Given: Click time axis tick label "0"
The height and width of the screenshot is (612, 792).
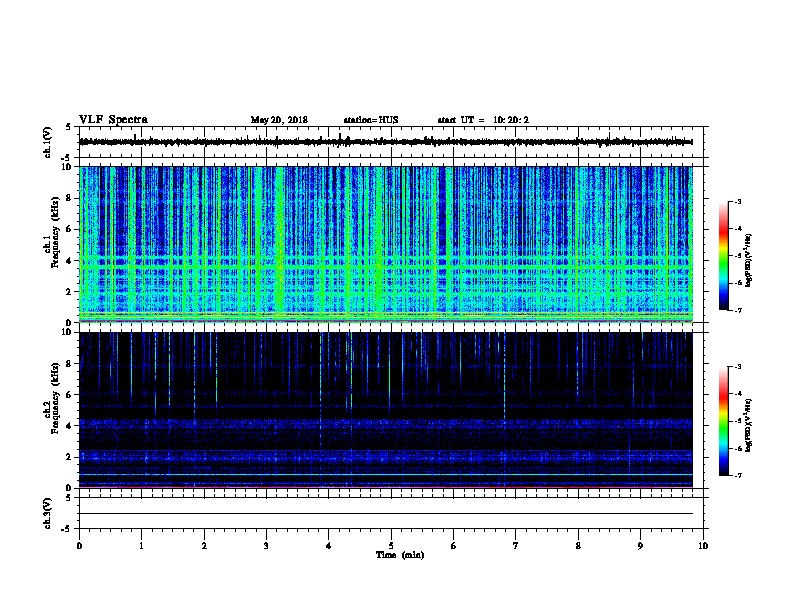Looking at the screenshot, I should (x=79, y=546).
